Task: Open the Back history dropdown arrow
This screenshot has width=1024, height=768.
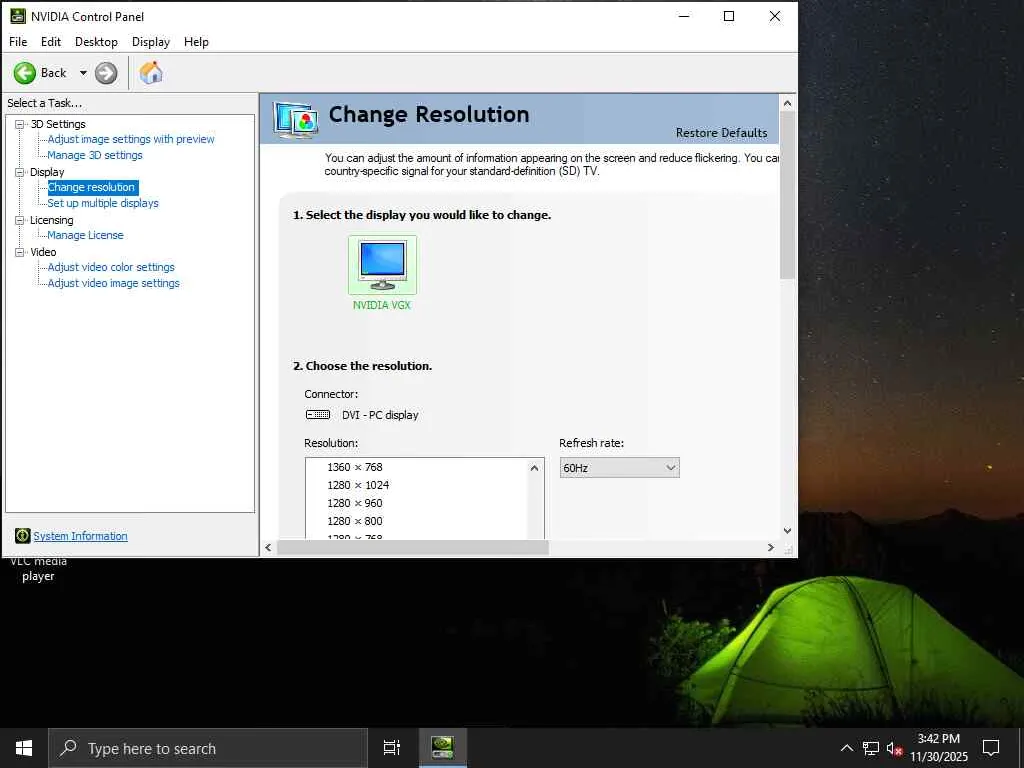Action: pos(83,73)
